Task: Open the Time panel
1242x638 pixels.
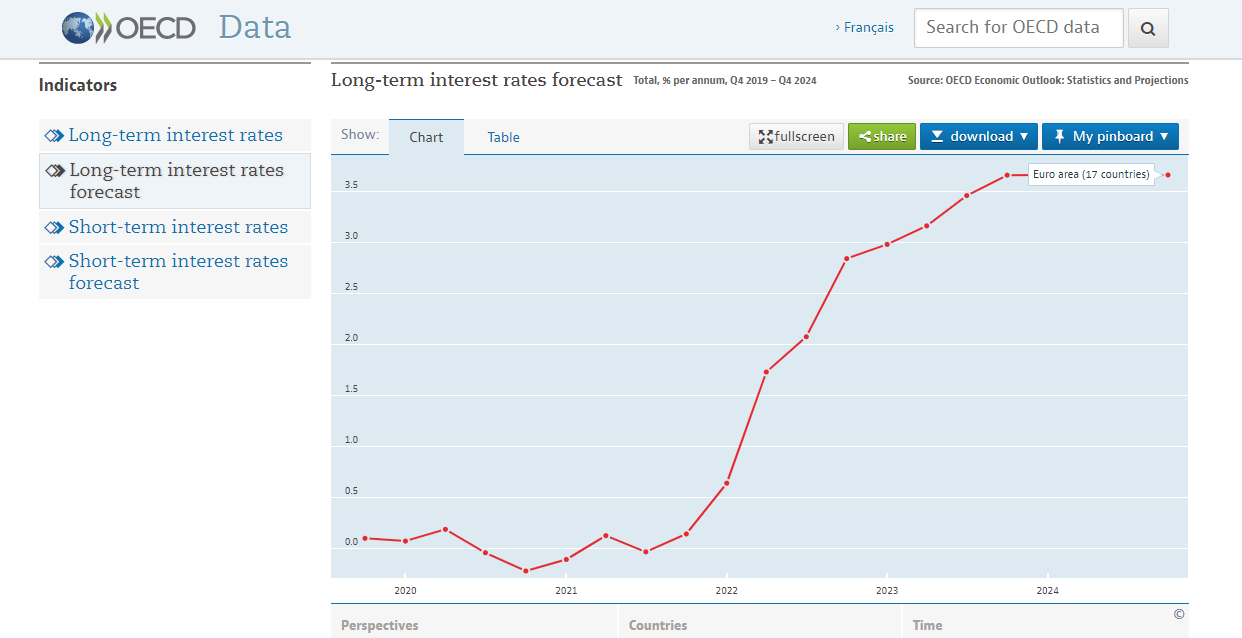Action: 927,625
